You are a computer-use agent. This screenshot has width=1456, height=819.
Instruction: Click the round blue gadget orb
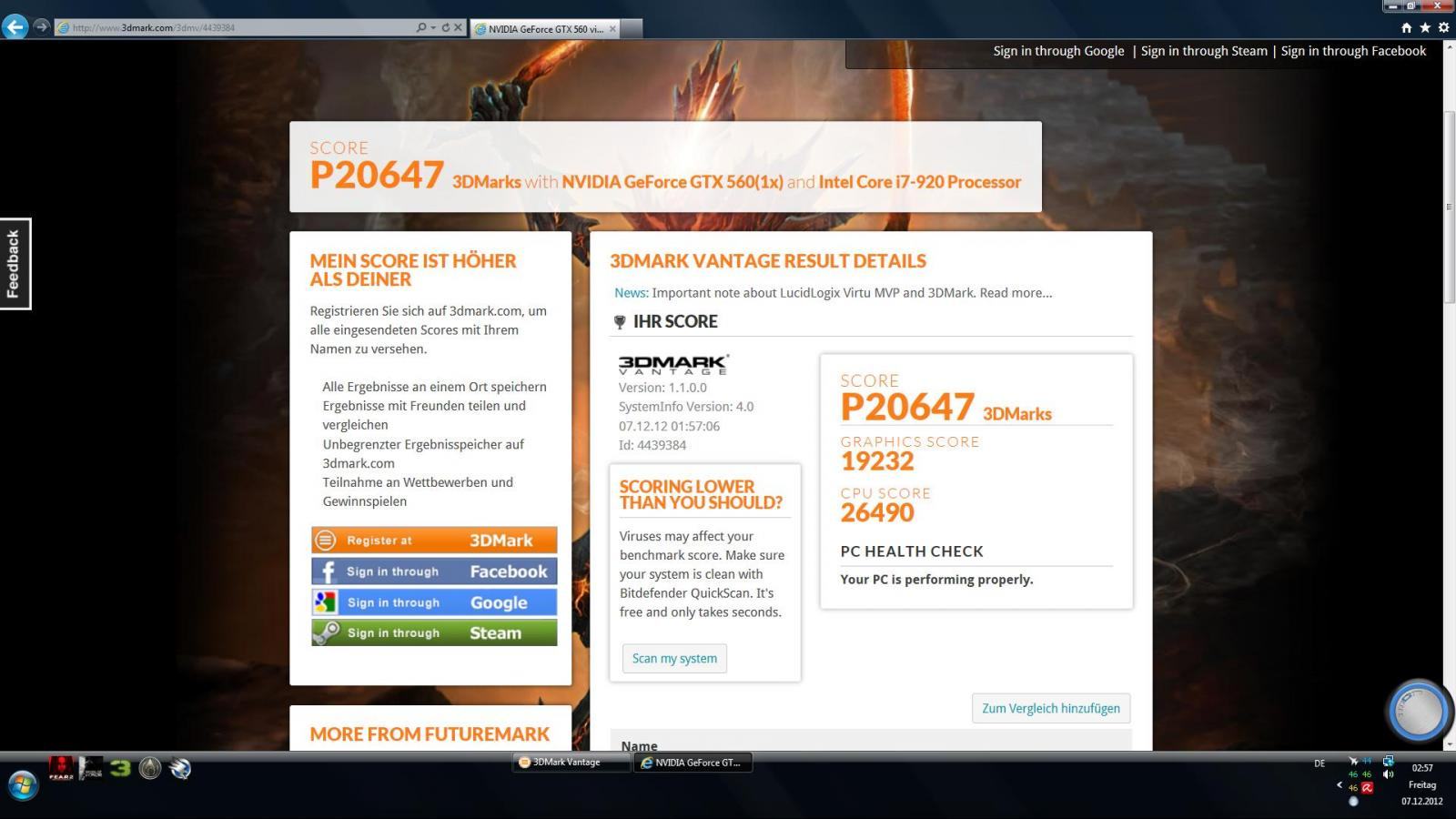click(1418, 711)
